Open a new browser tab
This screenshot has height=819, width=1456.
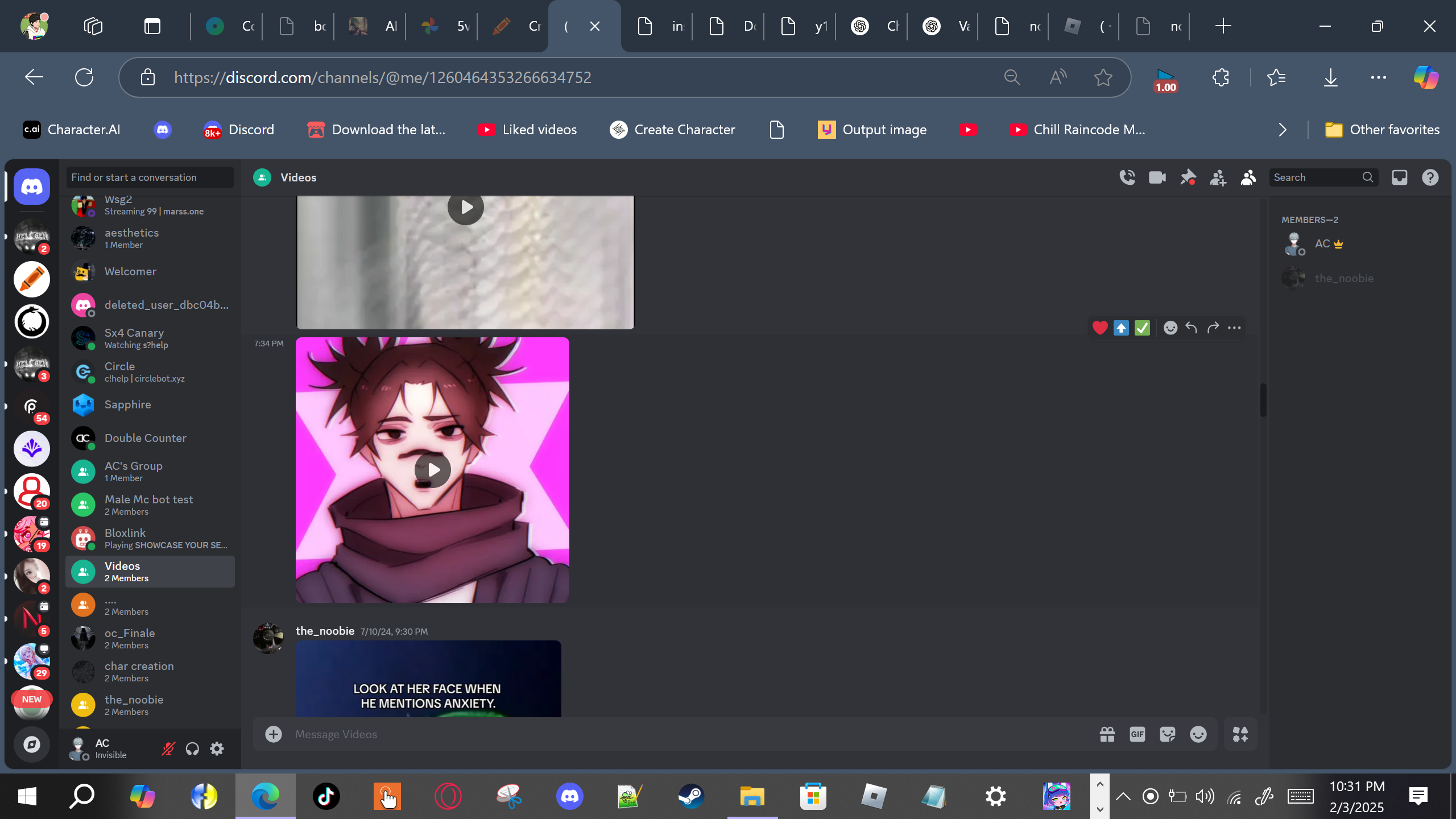pyautogui.click(x=1223, y=26)
